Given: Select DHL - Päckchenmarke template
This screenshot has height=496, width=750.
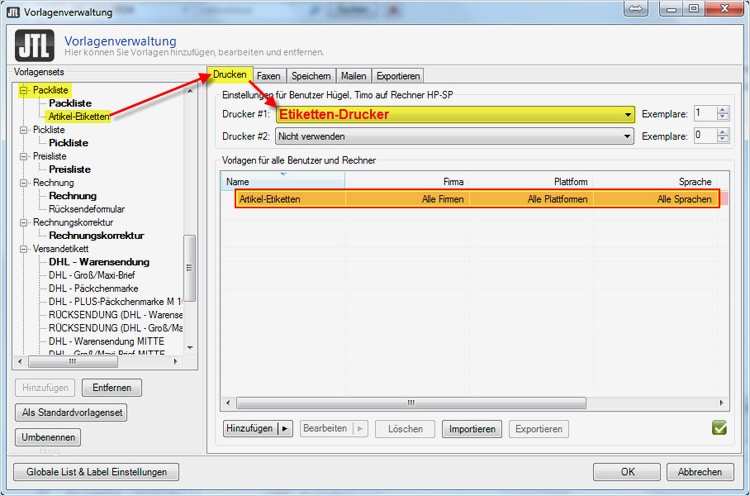Looking at the screenshot, I should point(93,288).
